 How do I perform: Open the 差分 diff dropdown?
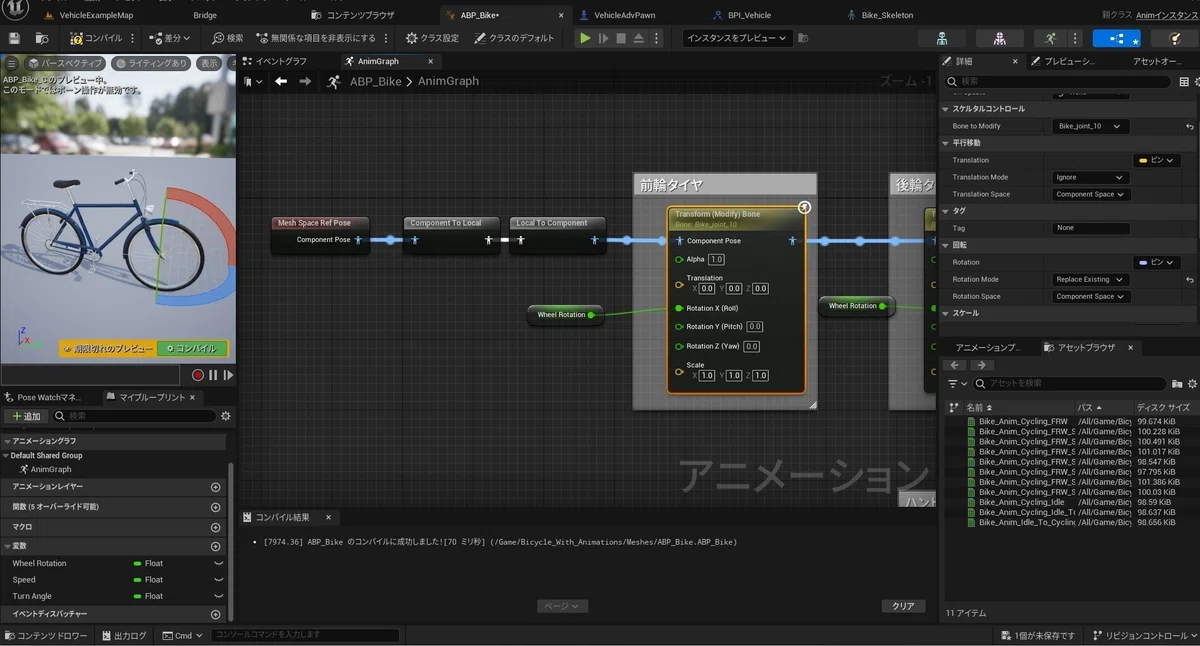coord(170,38)
